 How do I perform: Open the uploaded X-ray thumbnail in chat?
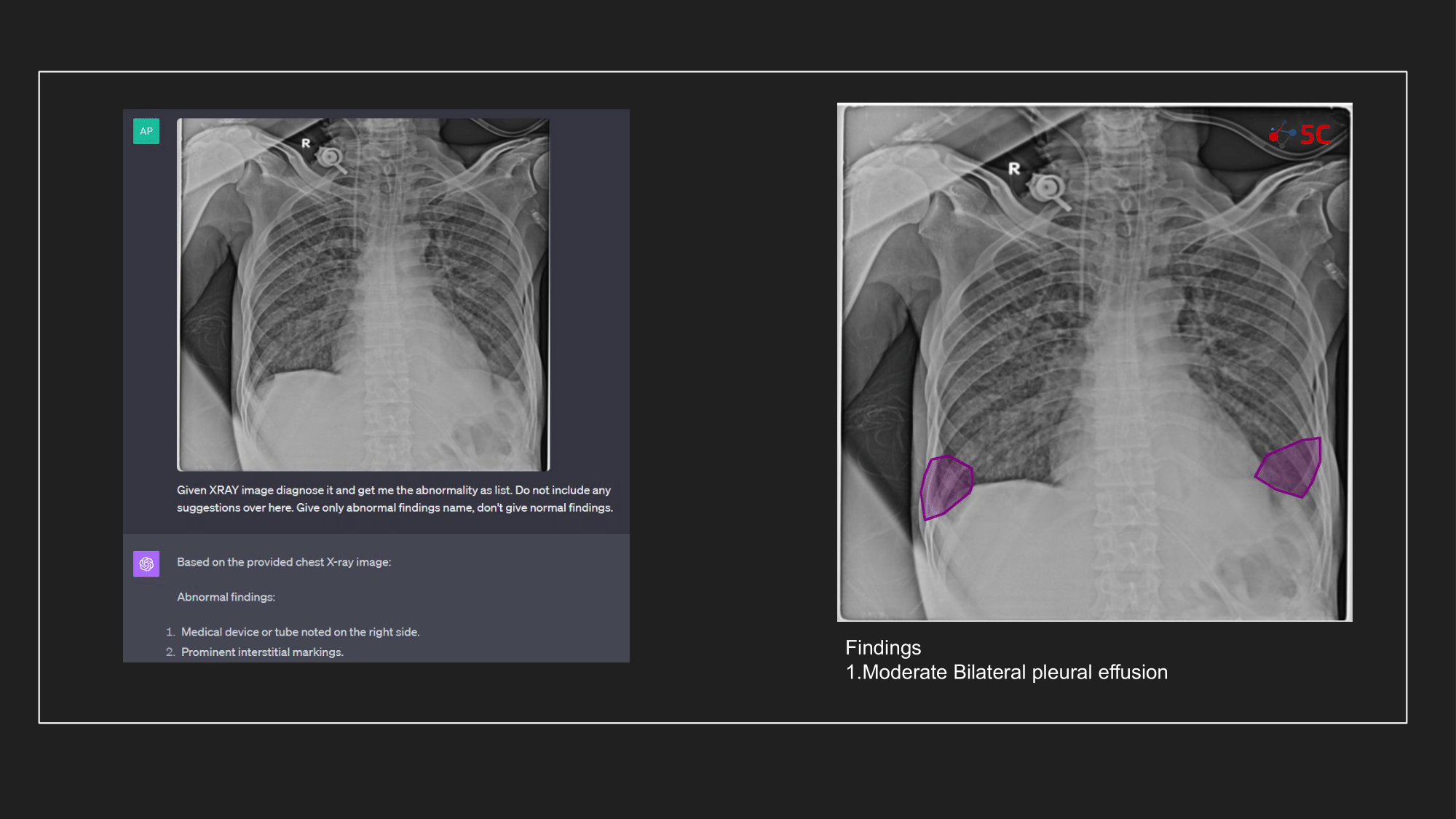363,294
